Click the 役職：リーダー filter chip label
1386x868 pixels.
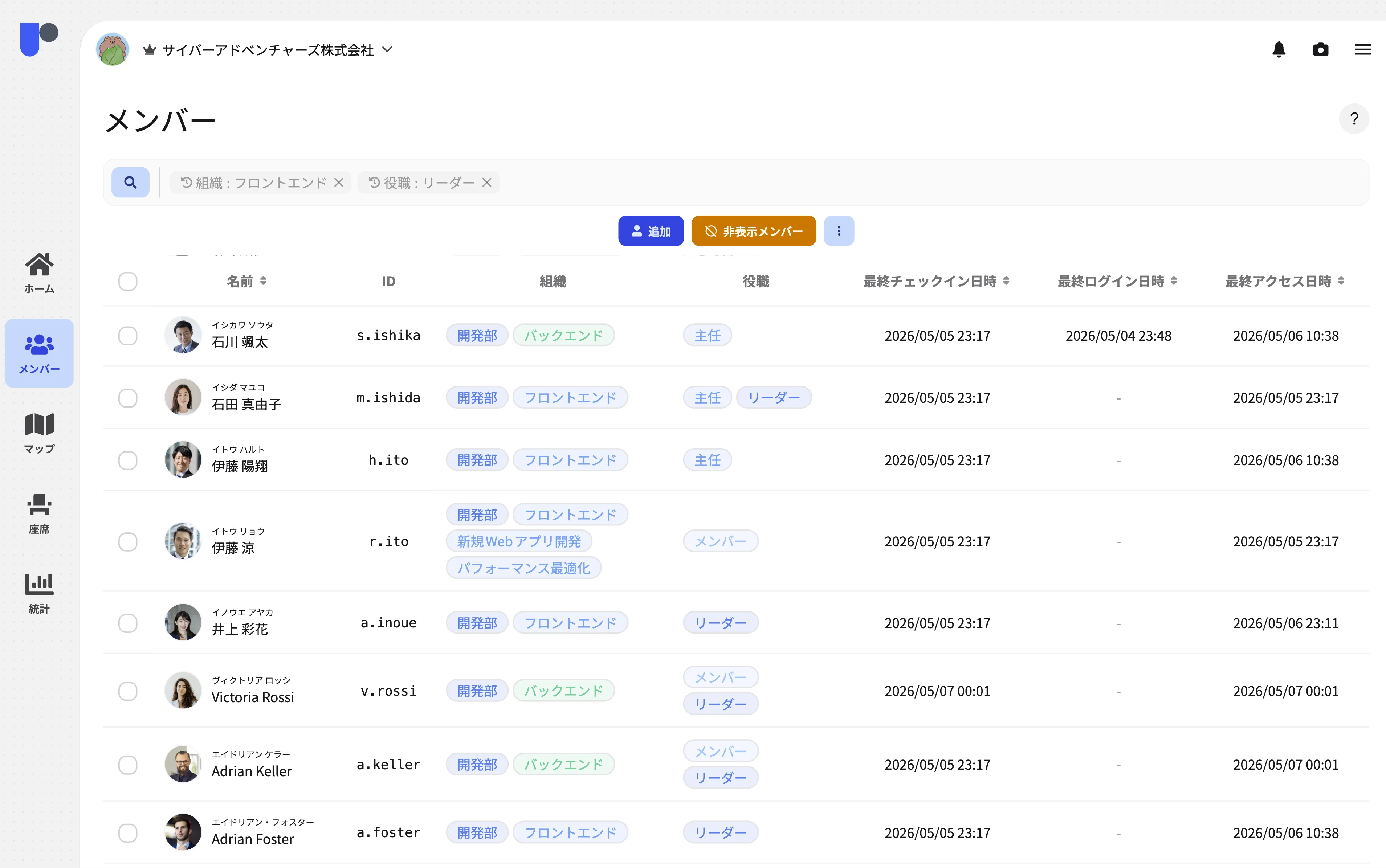pyautogui.click(x=429, y=183)
